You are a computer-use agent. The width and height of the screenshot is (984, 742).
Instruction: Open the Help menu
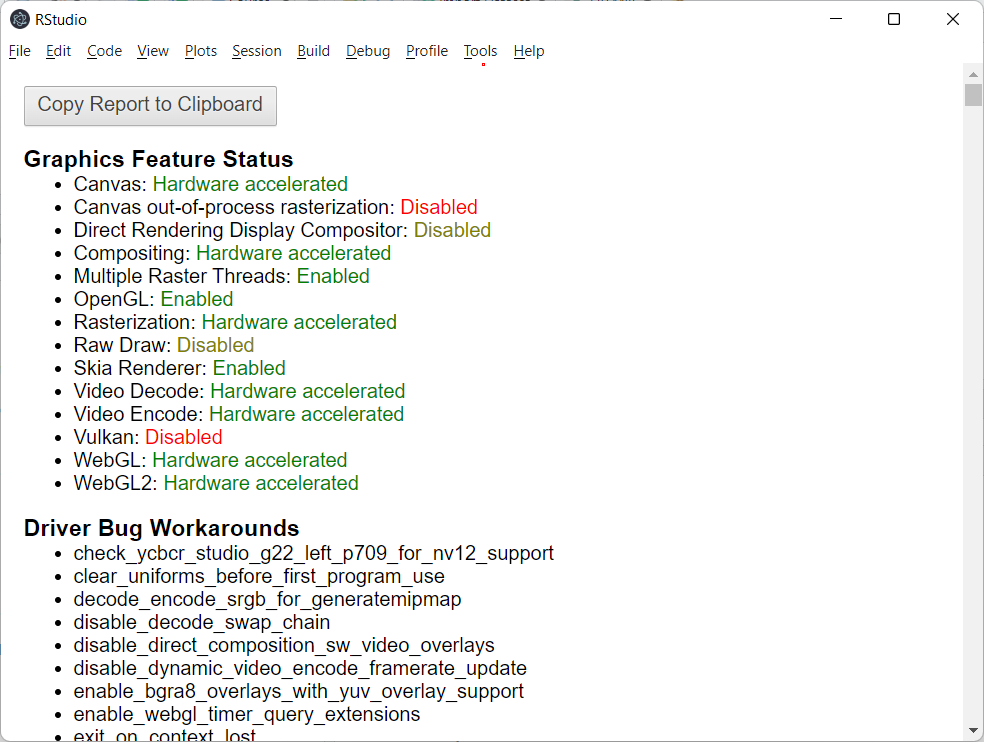click(528, 51)
